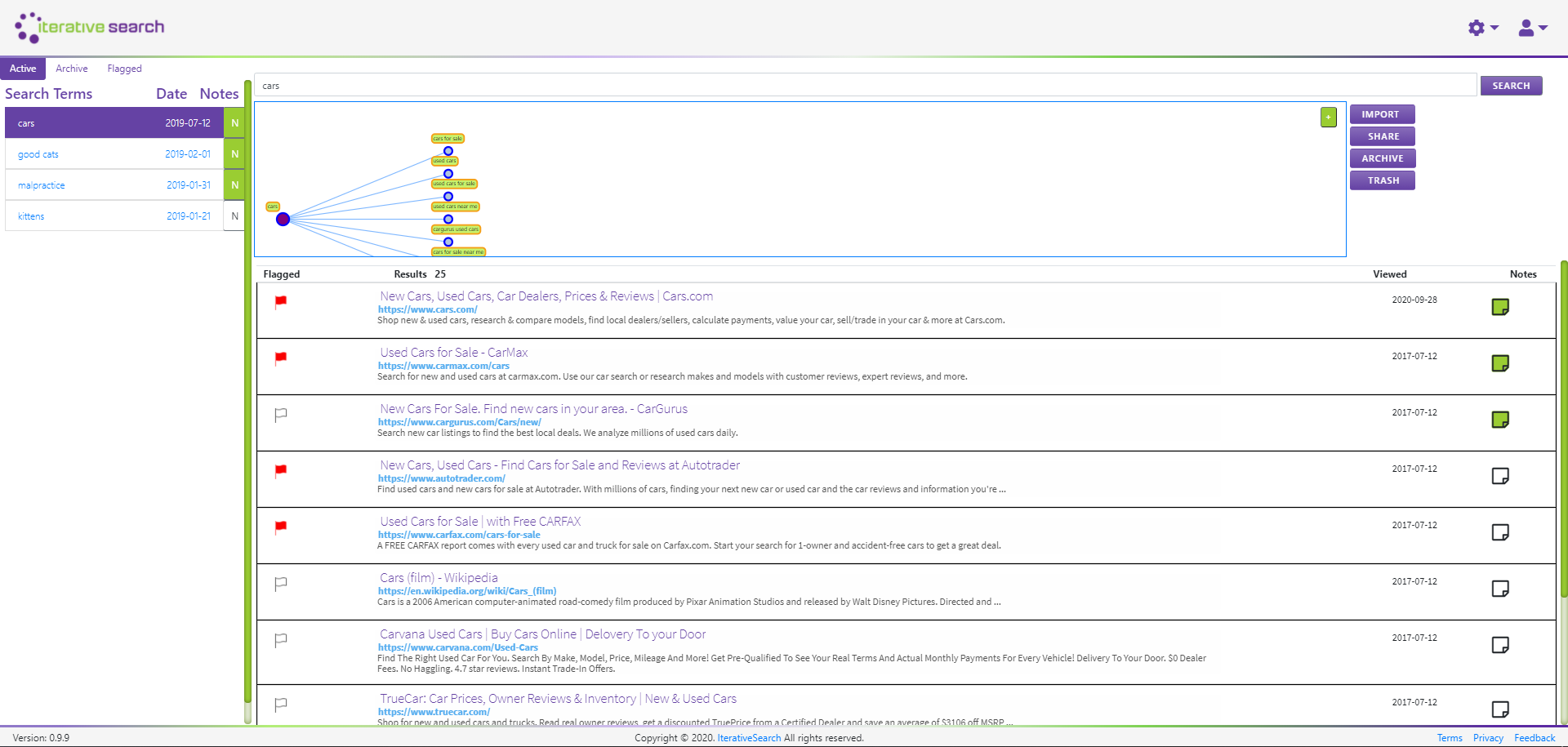Switch to the Active tab
This screenshot has width=1568, height=747.
pyautogui.click(x=23, y=69)
